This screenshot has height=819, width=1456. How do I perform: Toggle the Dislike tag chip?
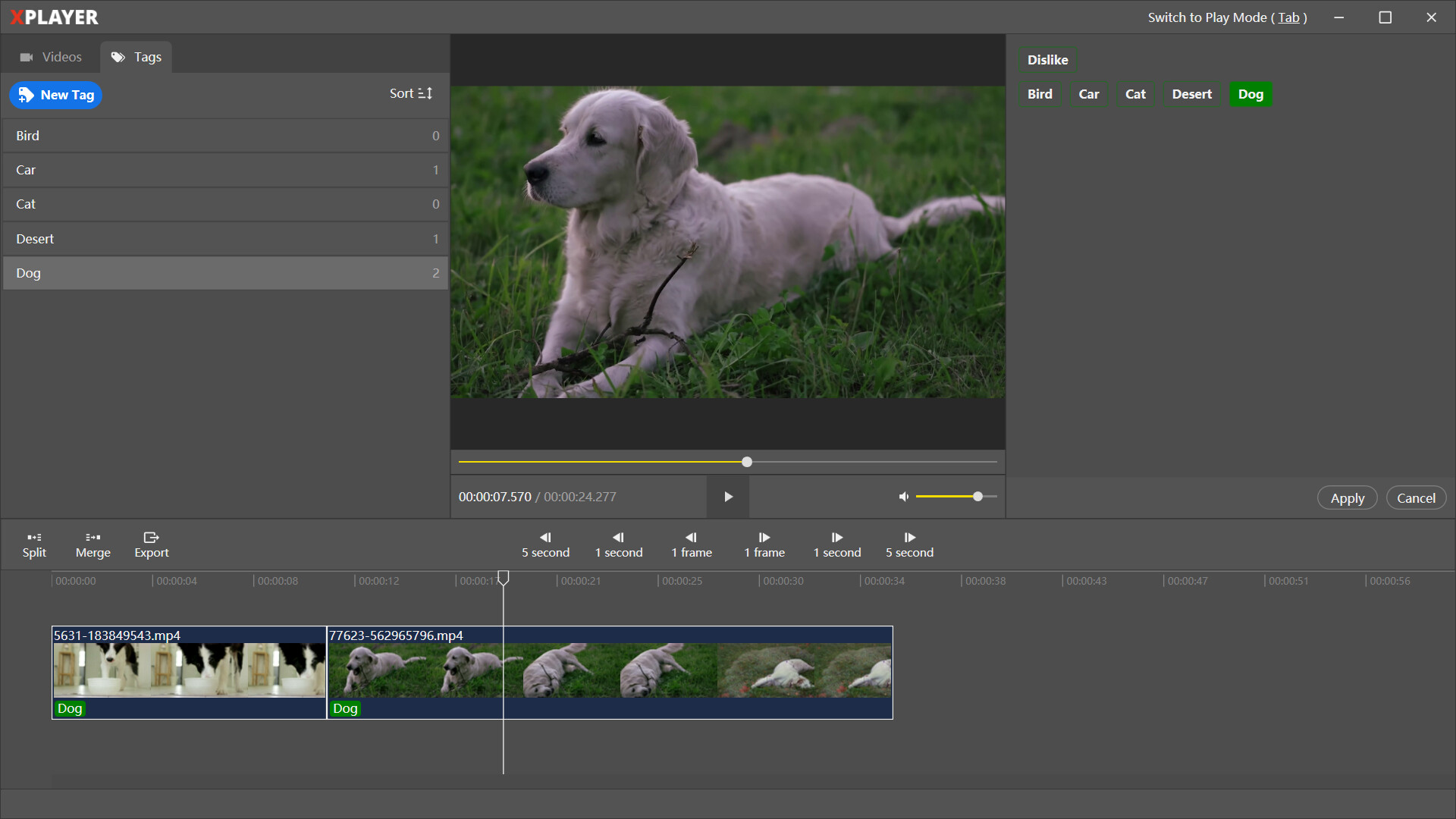tap(1047, 60)
